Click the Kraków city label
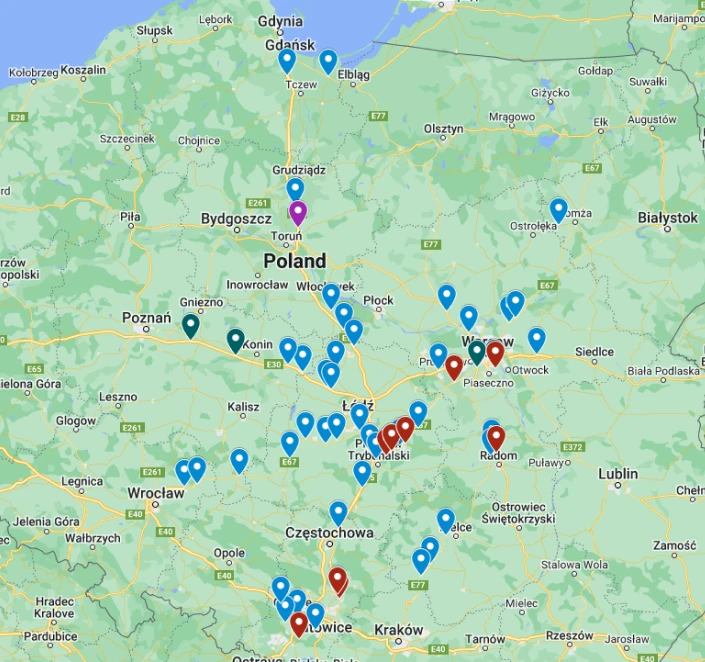 pos(399,630)
